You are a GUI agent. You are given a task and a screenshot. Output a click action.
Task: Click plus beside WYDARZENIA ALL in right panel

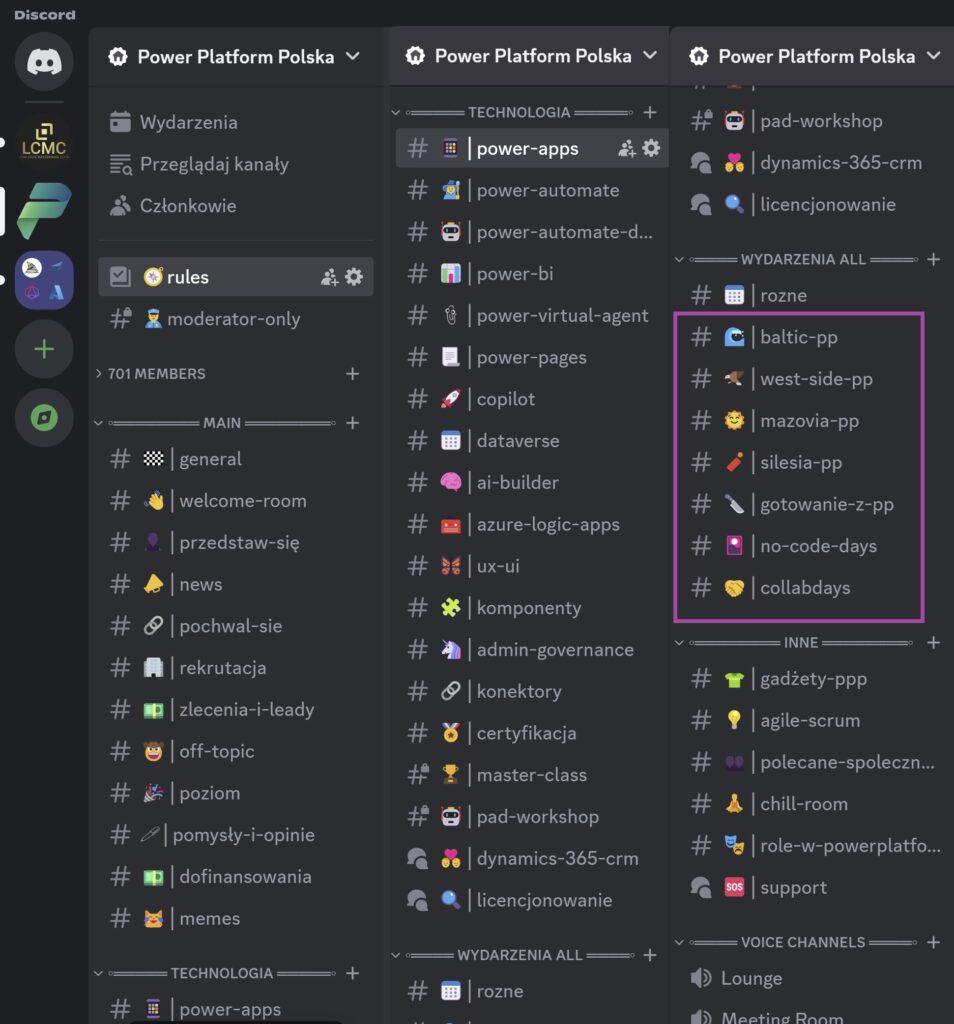tap(934, 259)
